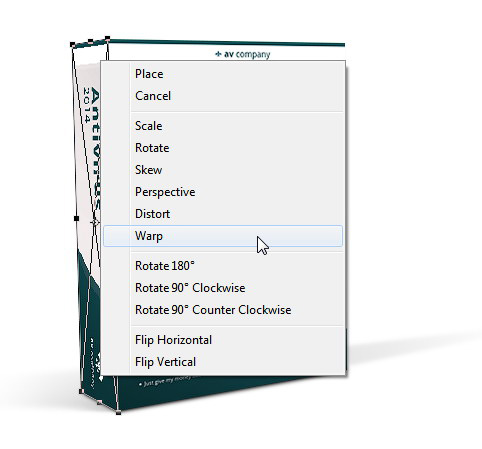482x449 pixels.
Task: Choose Place in the context menu
Action: coord(223,74)
